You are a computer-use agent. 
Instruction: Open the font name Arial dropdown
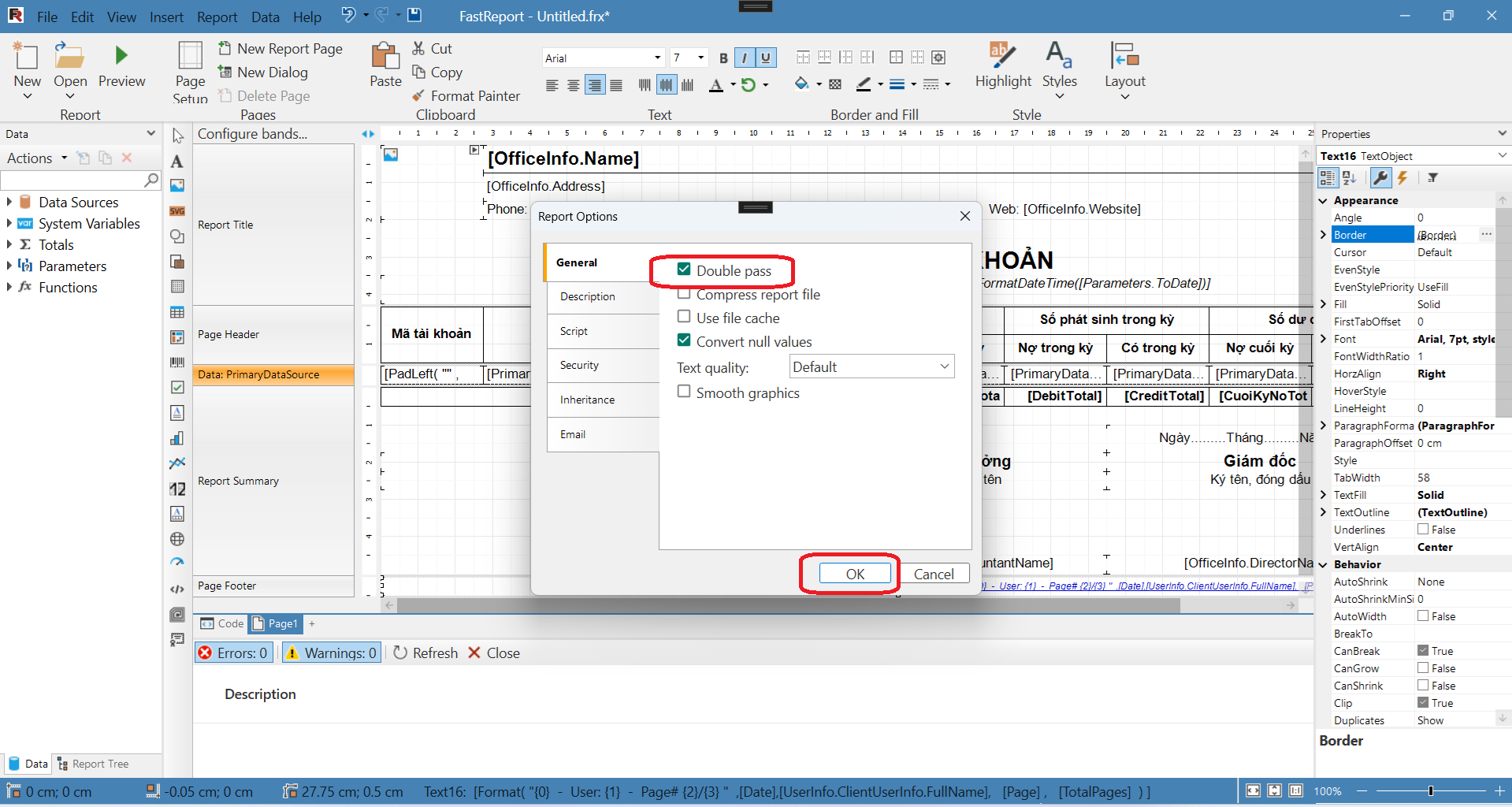click(657, 58)
